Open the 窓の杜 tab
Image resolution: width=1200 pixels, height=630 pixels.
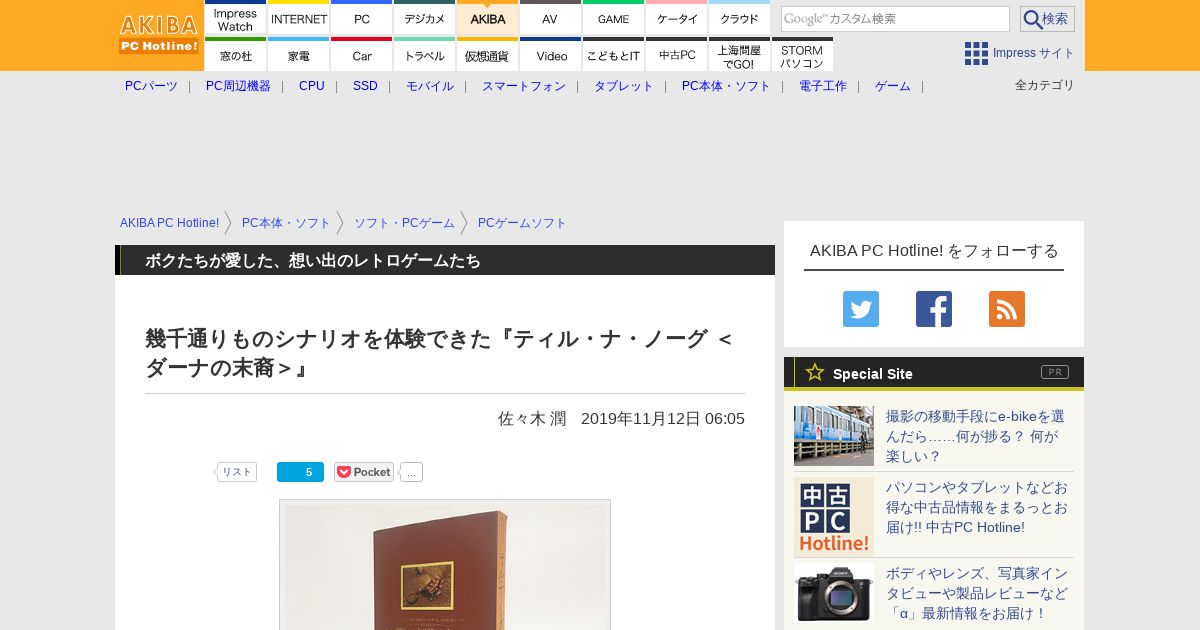(x=235, y=55)
